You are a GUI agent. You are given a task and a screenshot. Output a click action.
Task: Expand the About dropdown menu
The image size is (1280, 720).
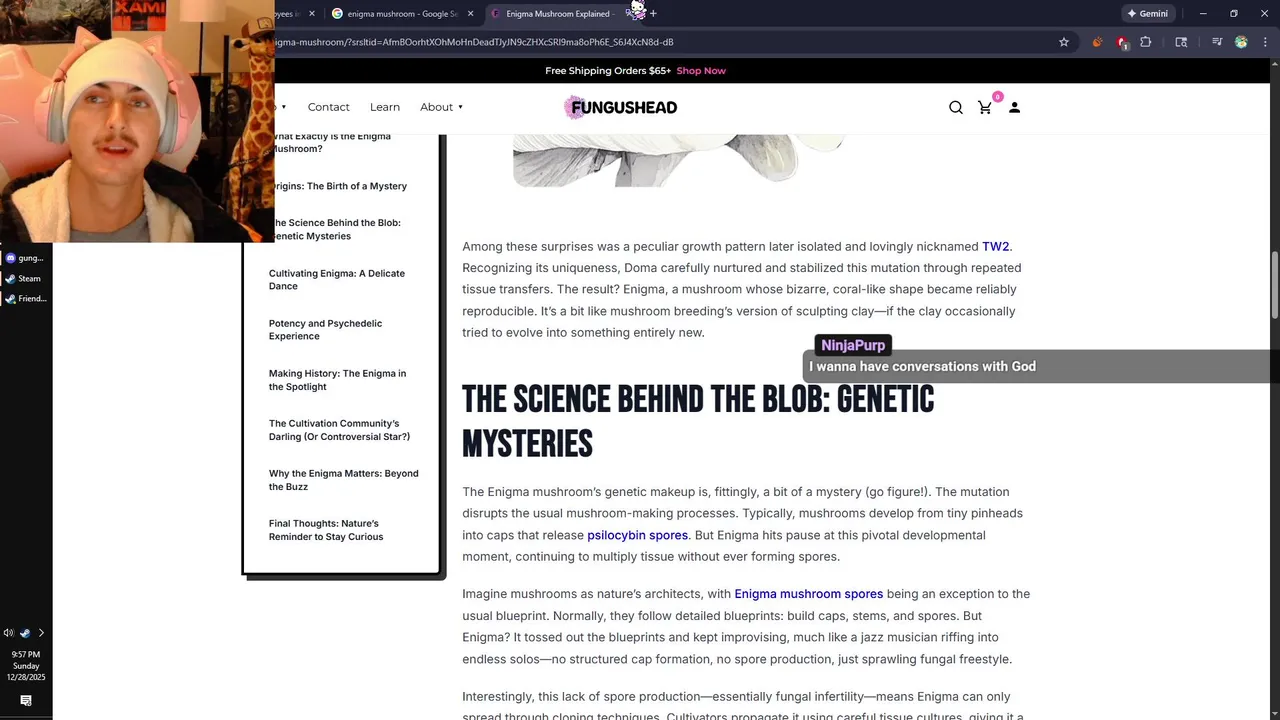pos(441,107)
